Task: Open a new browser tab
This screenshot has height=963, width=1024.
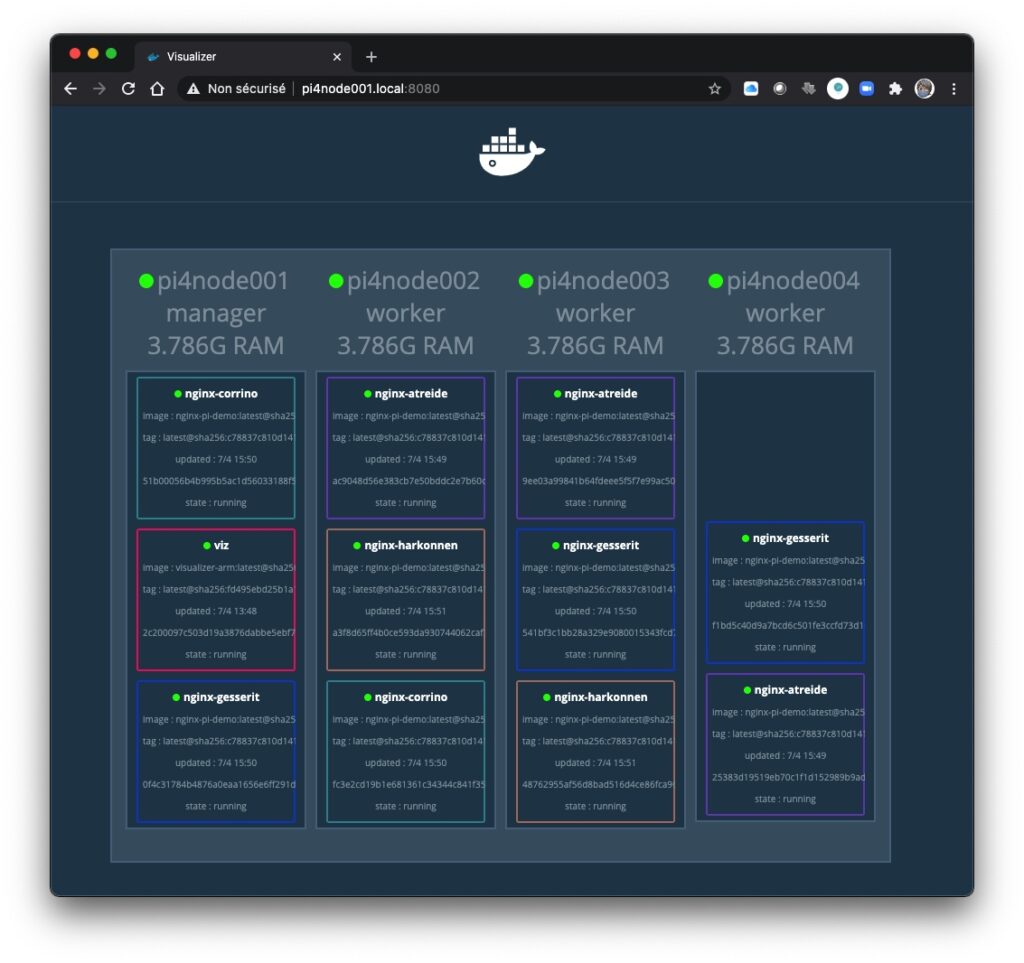Action: click(371, 57)
